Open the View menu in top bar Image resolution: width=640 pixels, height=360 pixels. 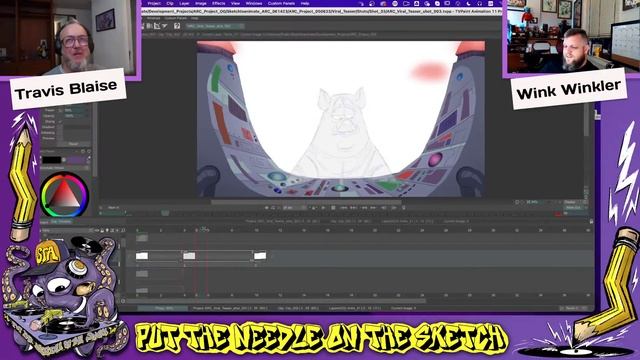pyautogui.click(x=236, y=3)
